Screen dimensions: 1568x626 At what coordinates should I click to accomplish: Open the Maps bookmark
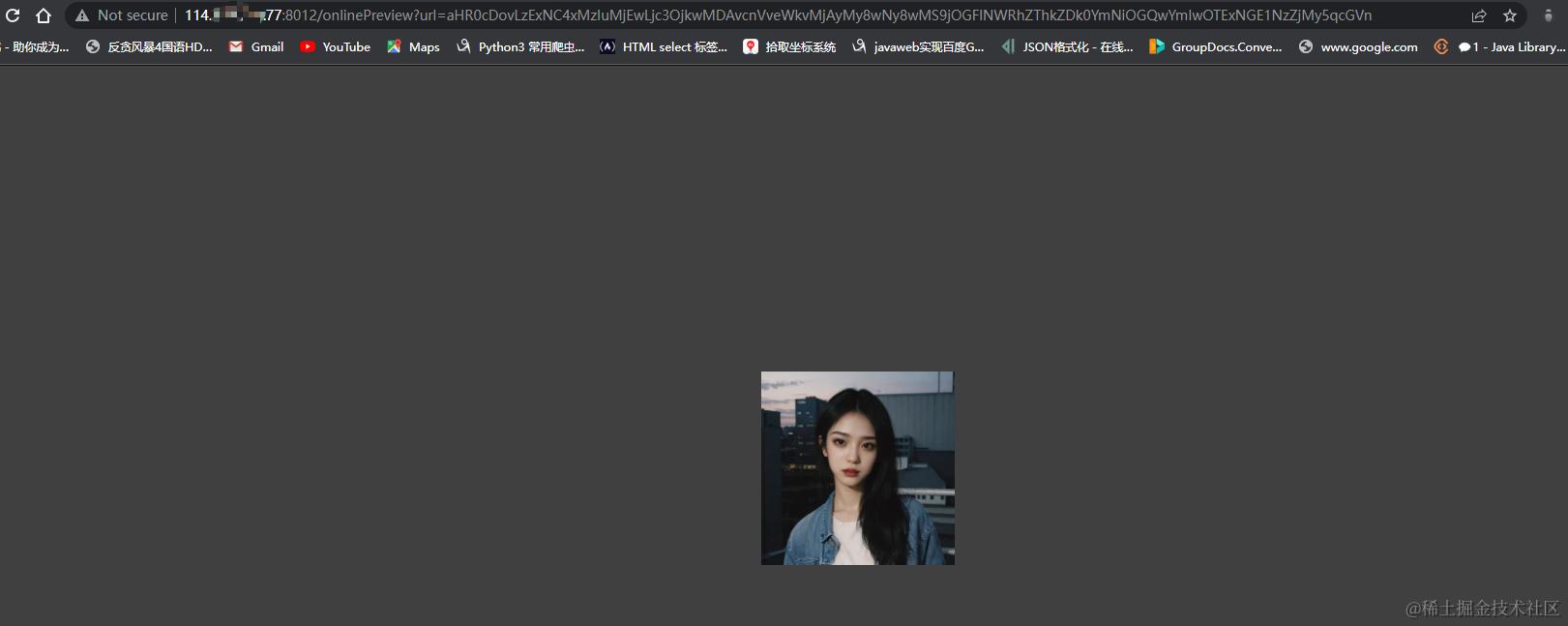tap(413, 46)
